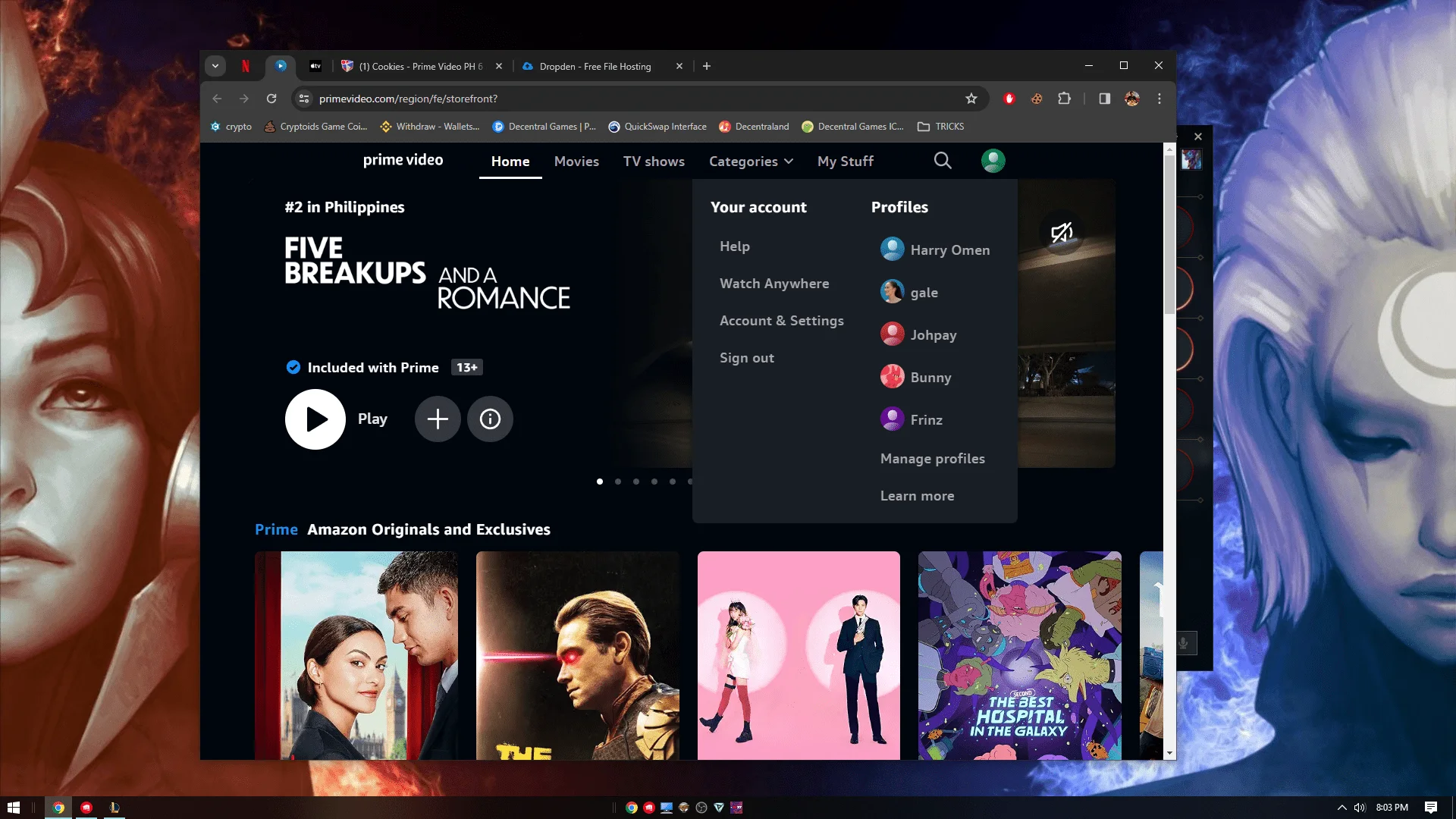Open Help from account menu
Image resolution: width=1456 pixels, height=819 pixels.
pos(734,246)
